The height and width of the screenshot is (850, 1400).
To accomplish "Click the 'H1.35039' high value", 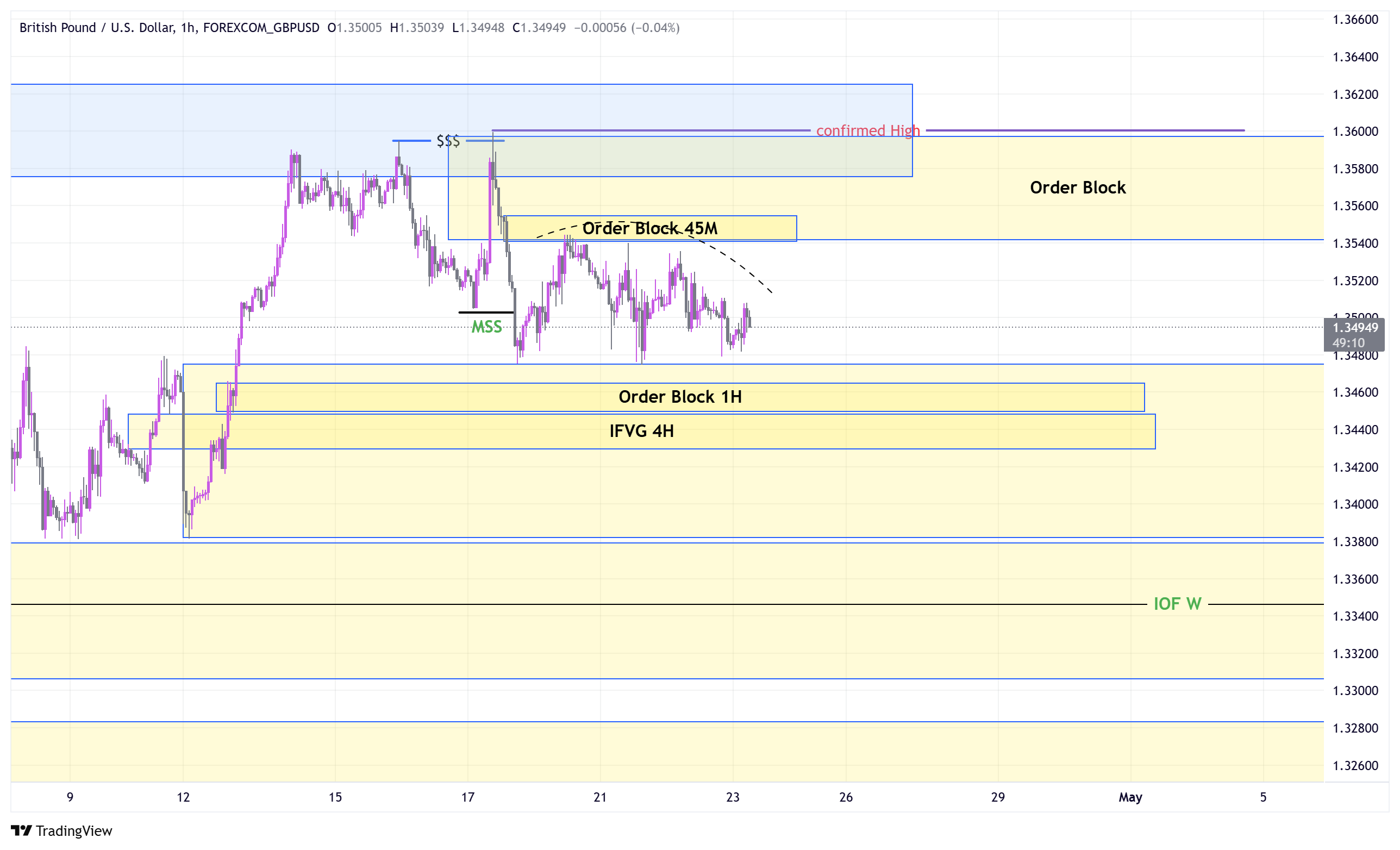I will pos(417,28).
